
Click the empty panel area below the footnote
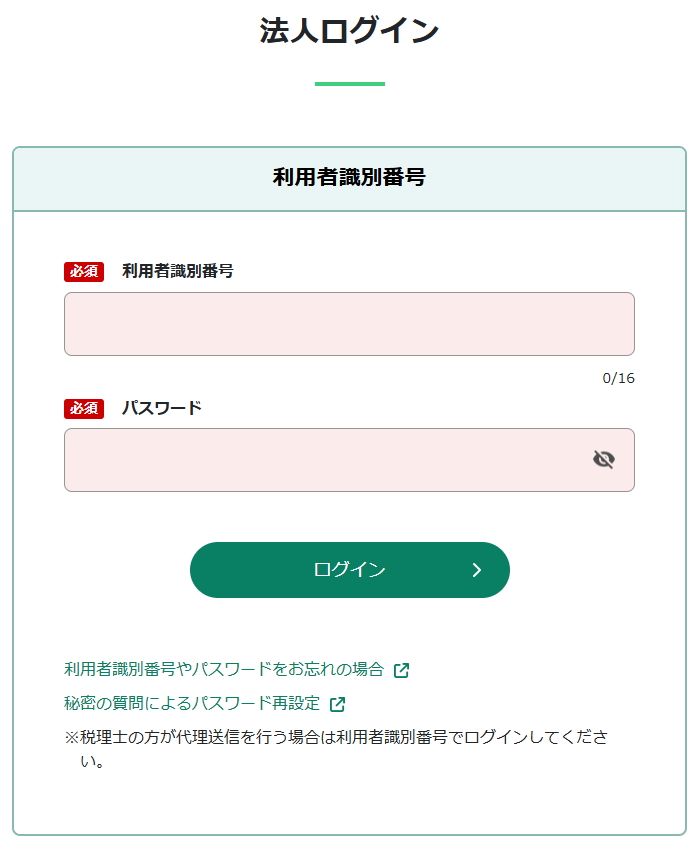click(349, 802)
